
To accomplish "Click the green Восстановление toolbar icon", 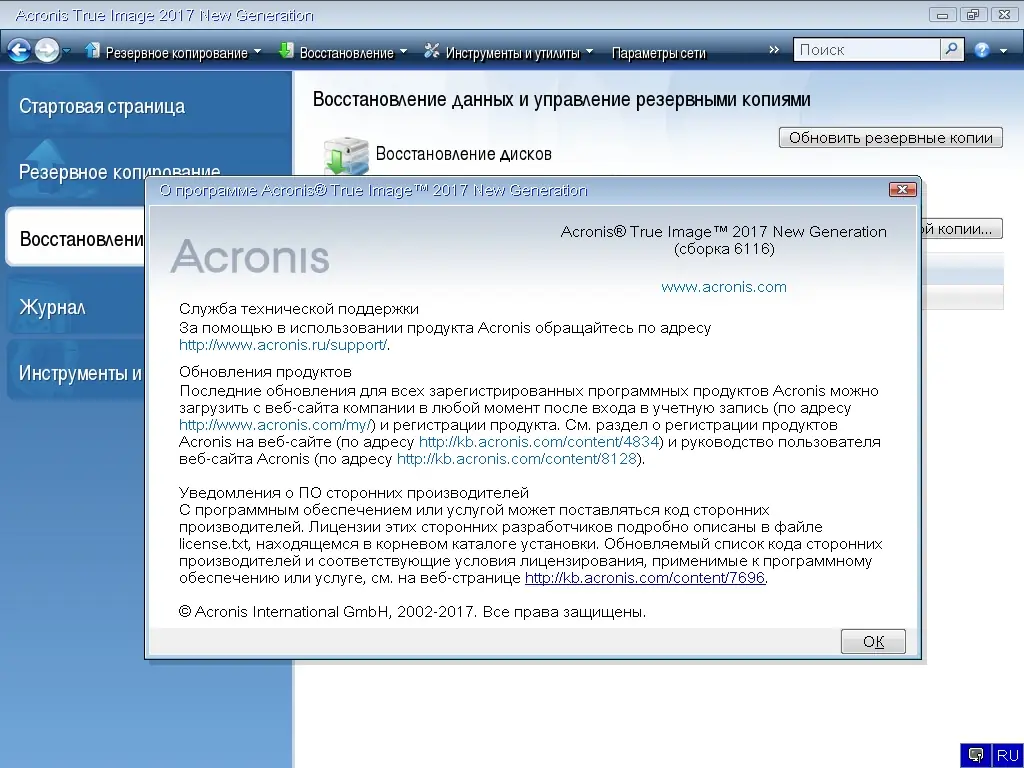I will pyautogui.click(x=286, y=50).
